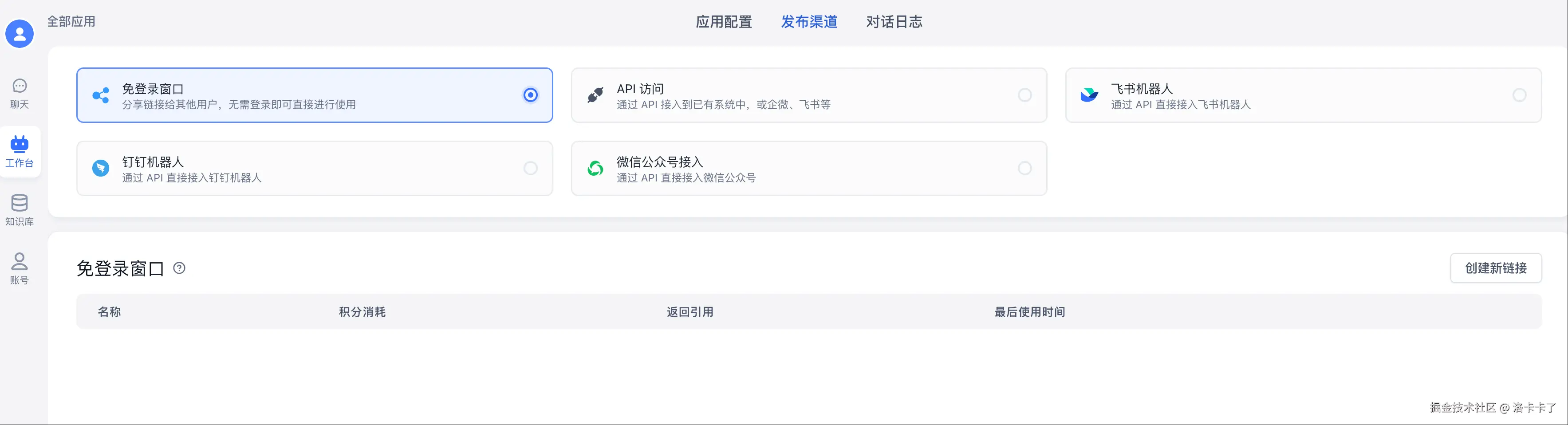Choose the 飞书机器人 radio button
Screen dimensions: 1568x425
1519,95
